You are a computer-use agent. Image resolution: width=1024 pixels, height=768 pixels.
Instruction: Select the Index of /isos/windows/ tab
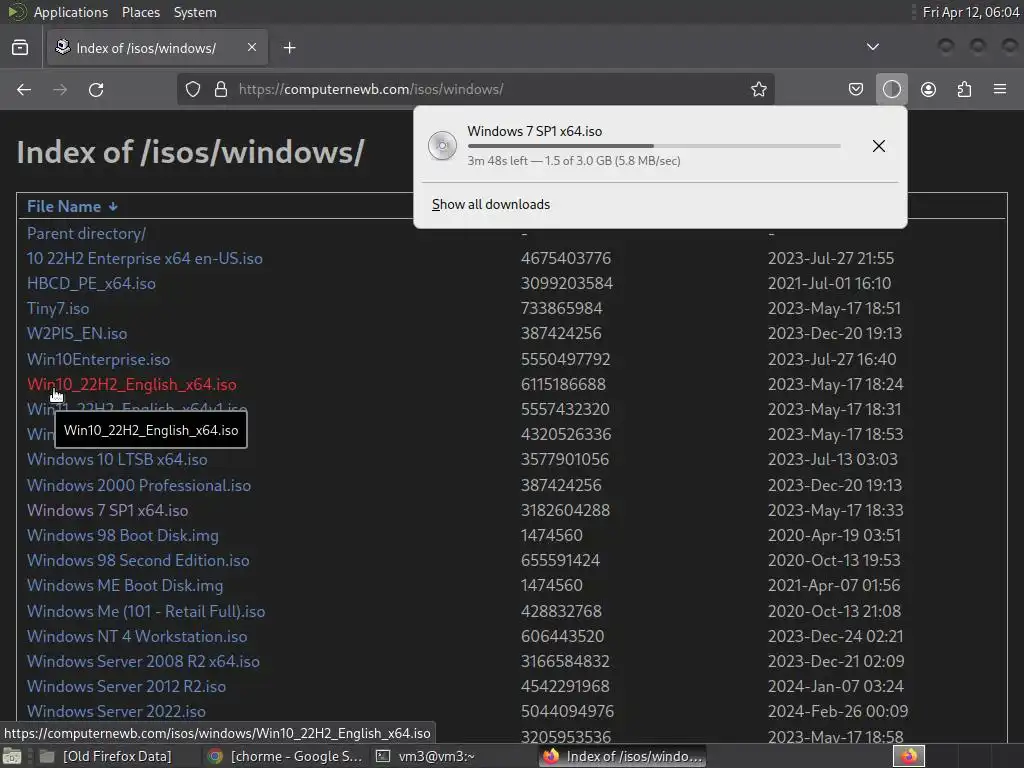(157, 48)
